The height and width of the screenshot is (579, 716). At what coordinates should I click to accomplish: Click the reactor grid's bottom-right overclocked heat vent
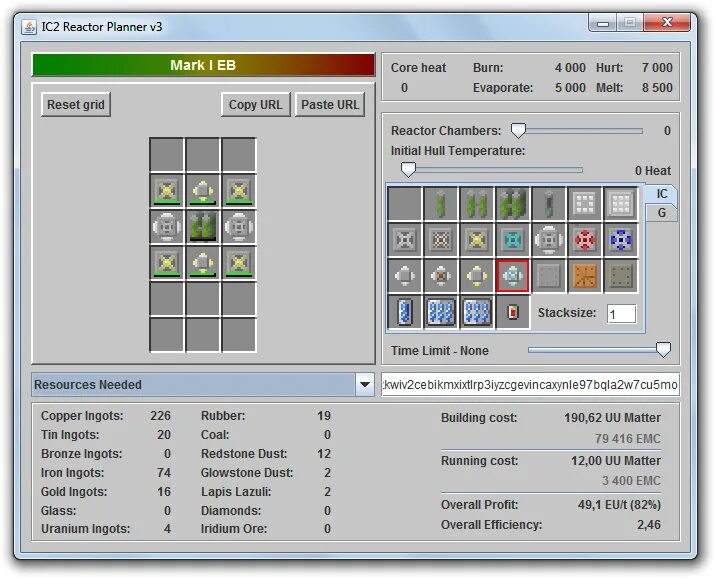click(239, 263)
